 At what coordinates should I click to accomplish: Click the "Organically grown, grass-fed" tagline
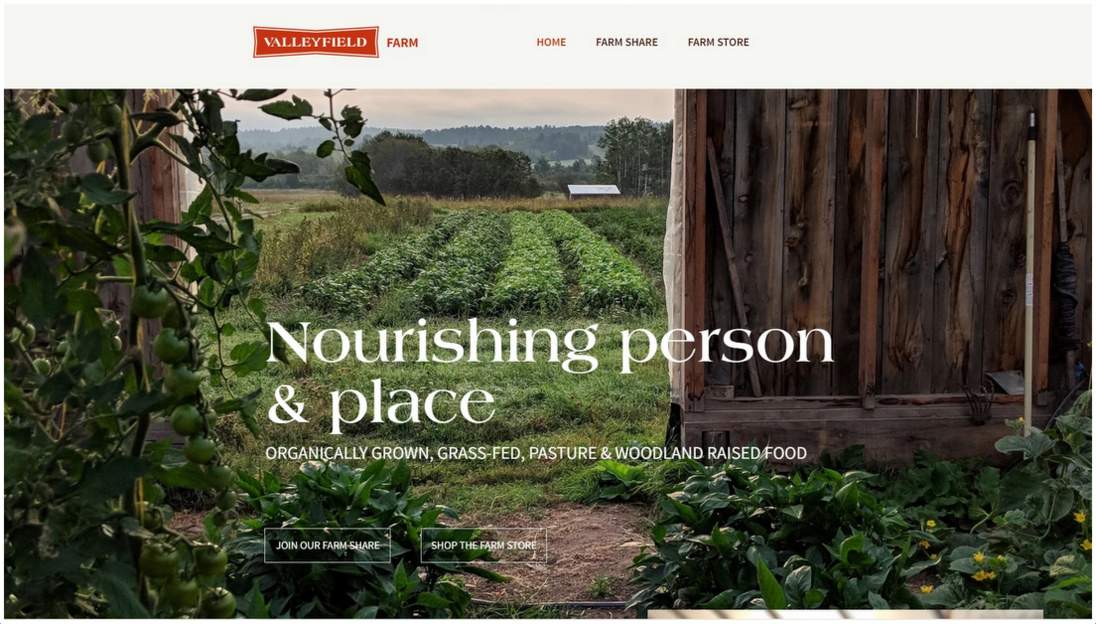(536, 454)
